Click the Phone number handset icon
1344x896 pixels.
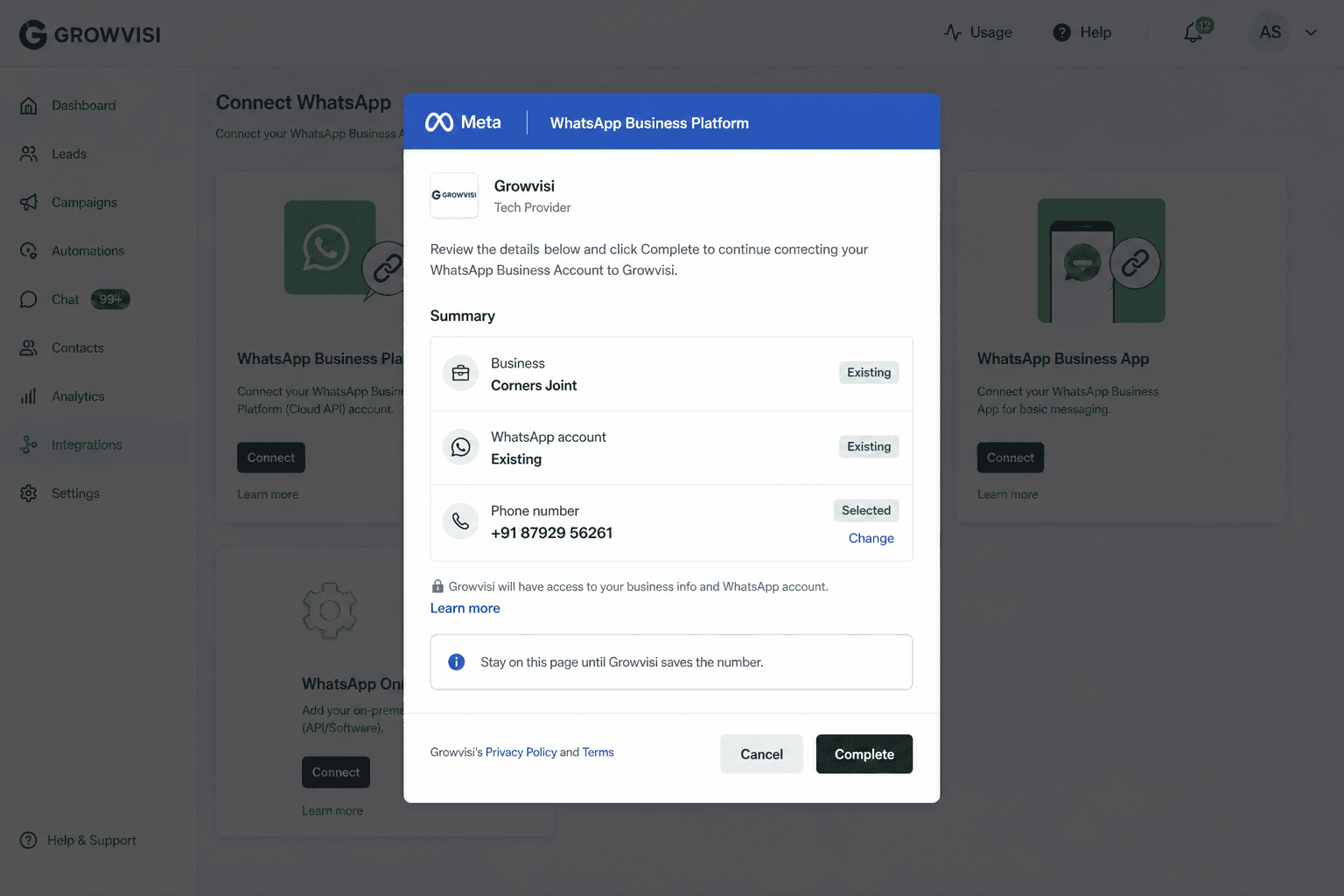tap(460, 521)
